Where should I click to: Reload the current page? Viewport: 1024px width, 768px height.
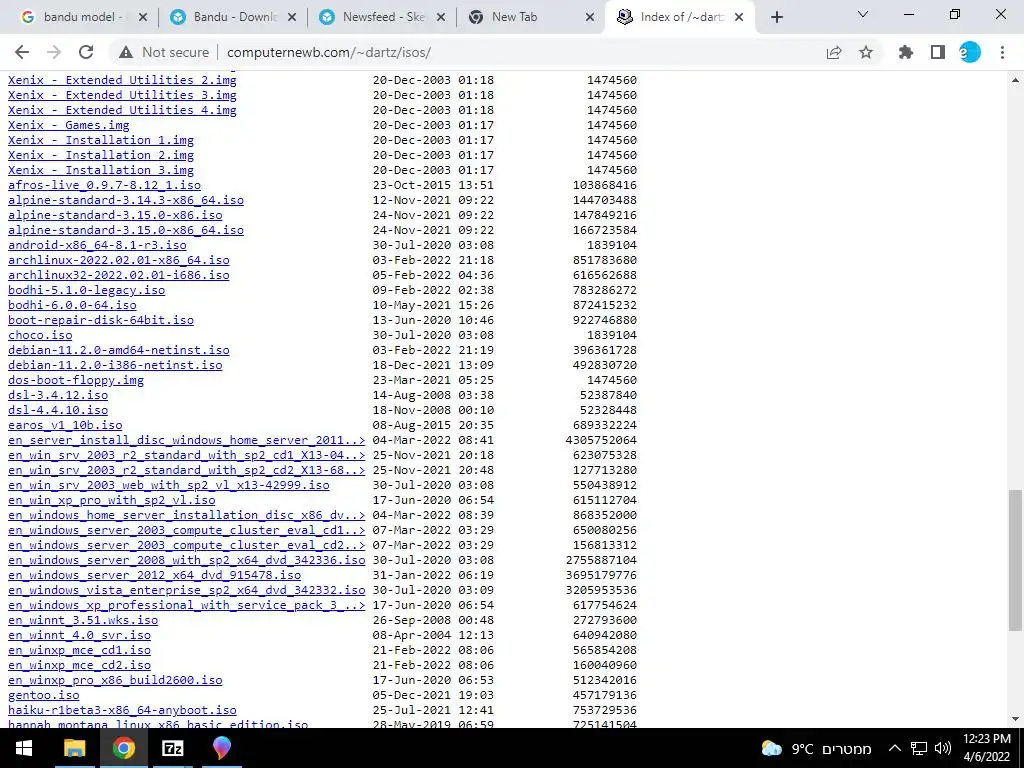(86, 52)
